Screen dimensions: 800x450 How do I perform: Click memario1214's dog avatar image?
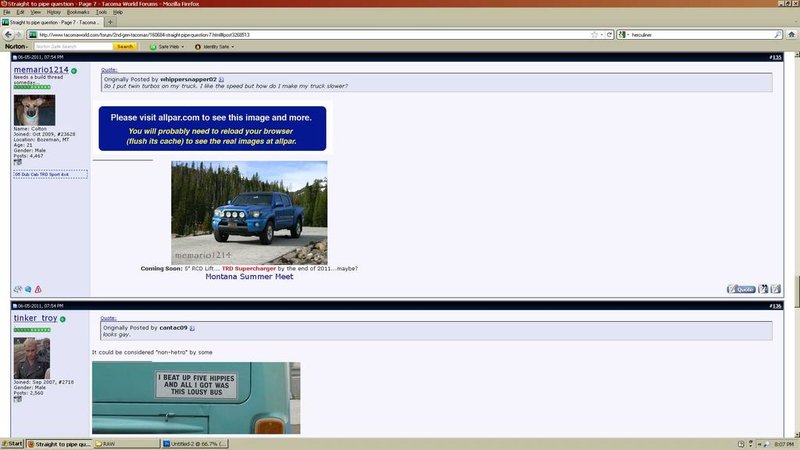(x=34, y=110)
